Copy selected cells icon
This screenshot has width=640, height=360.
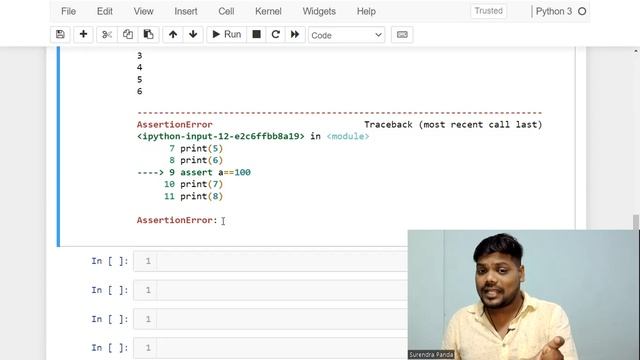[128, 35]
